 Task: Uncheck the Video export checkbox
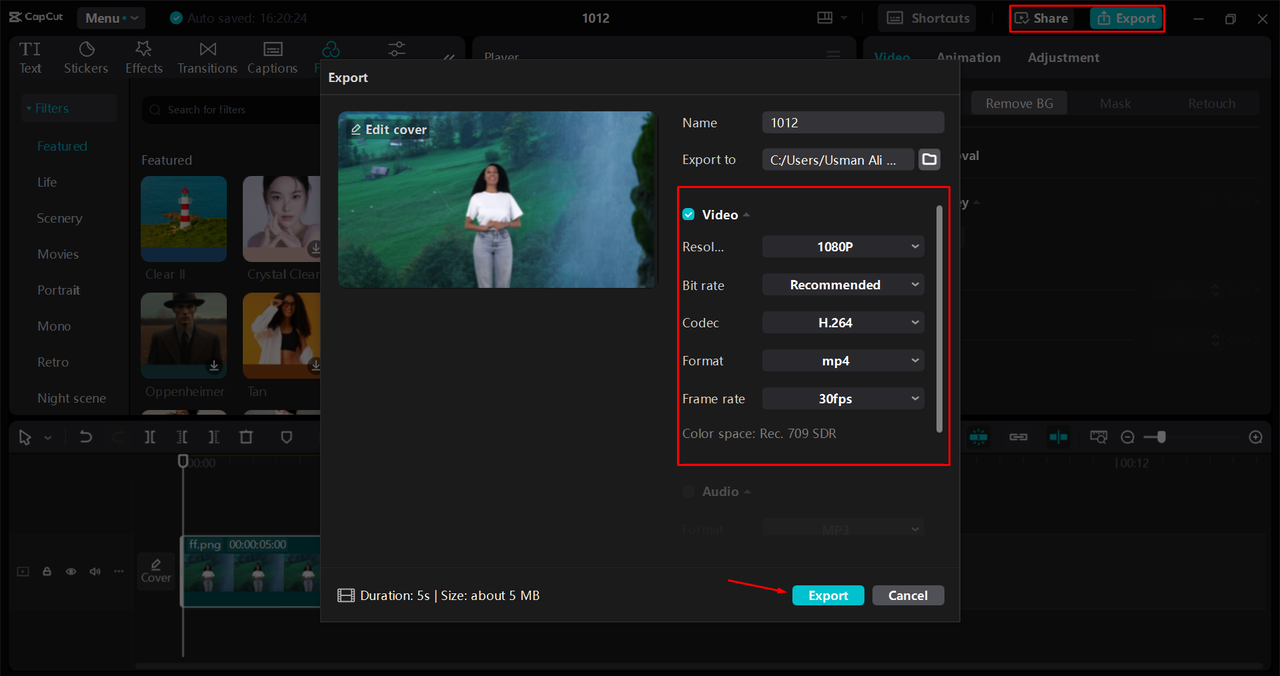(688, 215)
